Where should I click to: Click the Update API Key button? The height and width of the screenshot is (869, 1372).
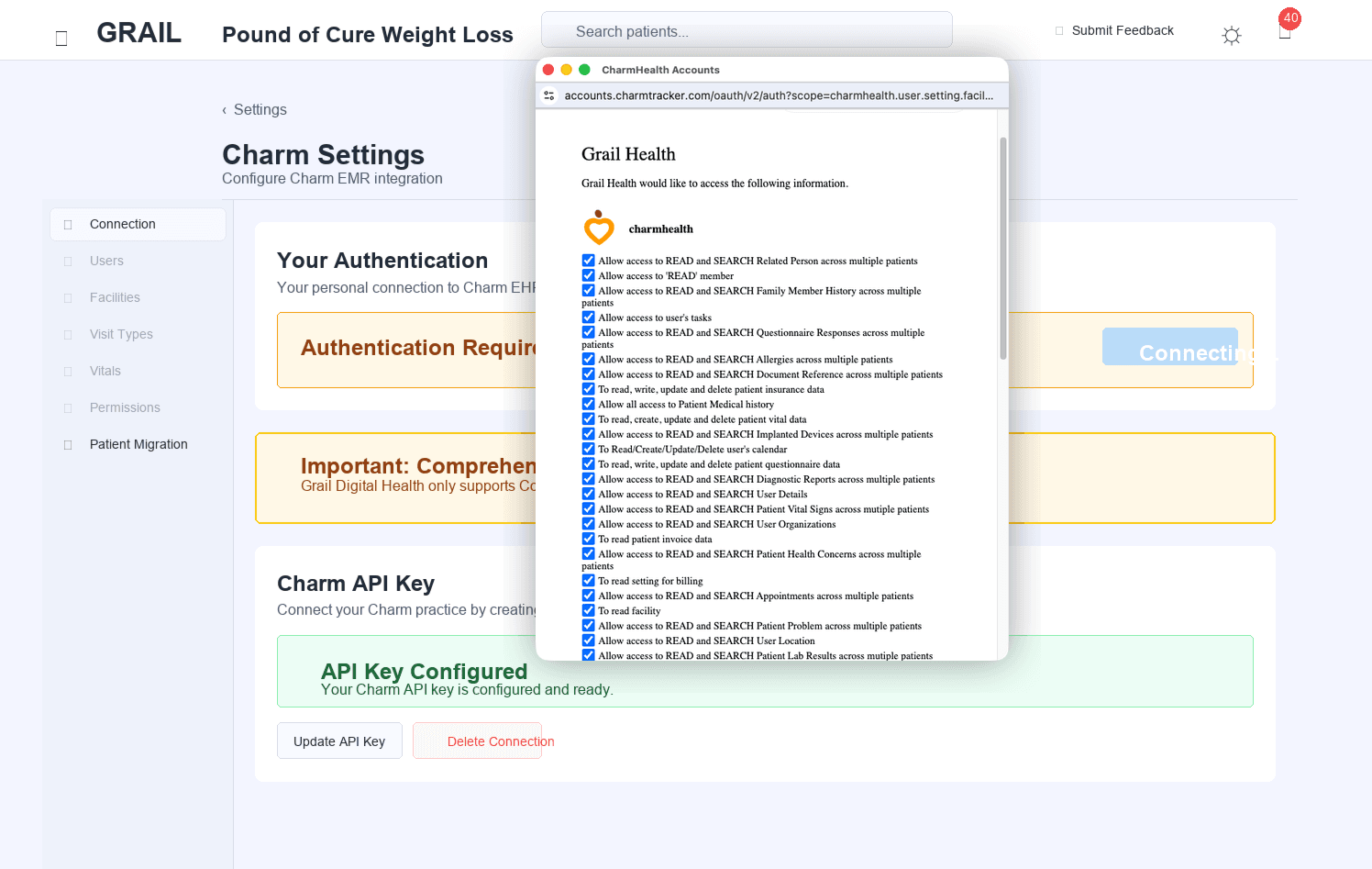[x=339, y=741]
